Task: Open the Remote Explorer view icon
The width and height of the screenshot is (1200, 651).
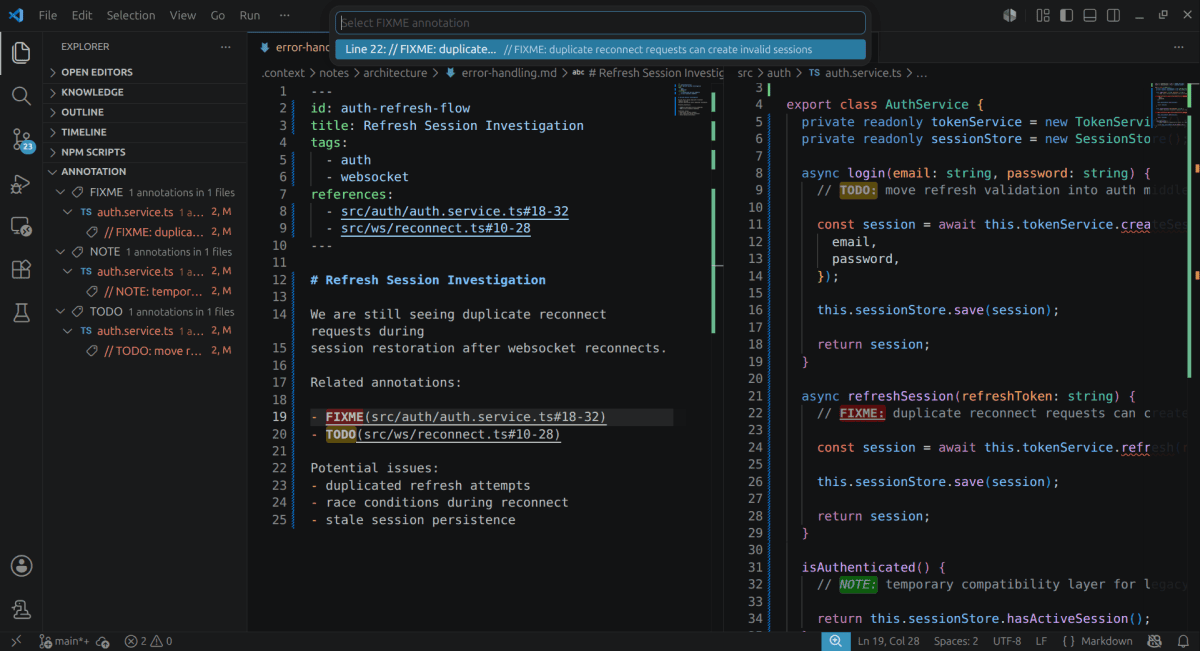Action: [21, 227]
